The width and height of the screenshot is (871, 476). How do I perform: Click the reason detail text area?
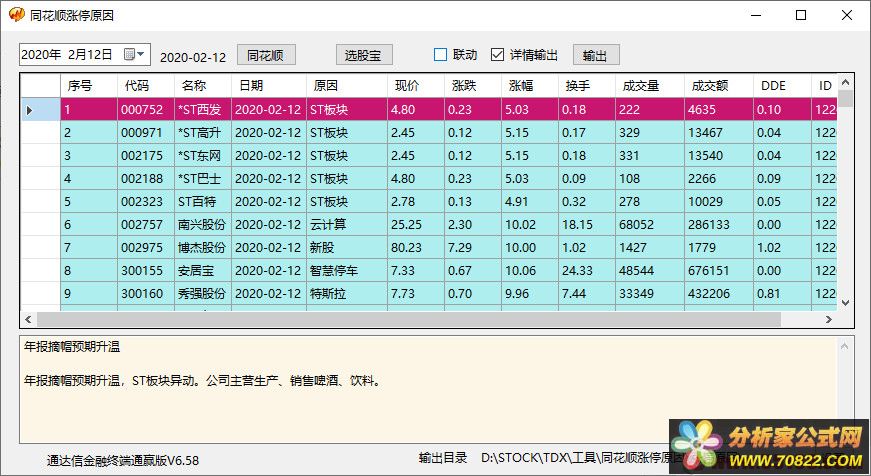click(428, 389)
